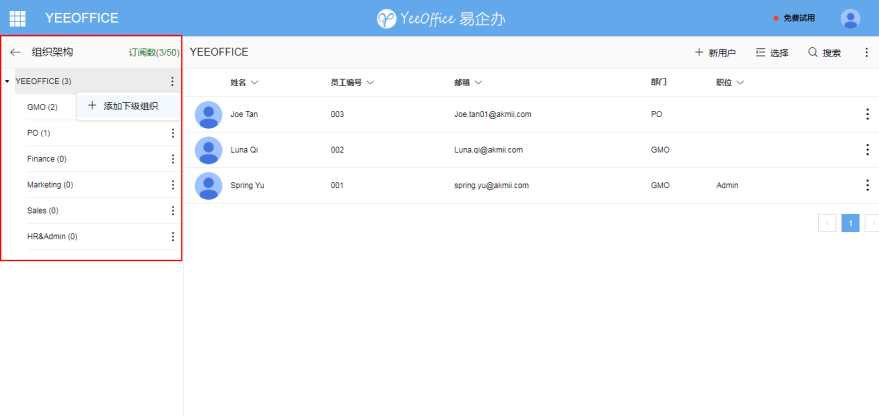
Task: Sort by the 邮箱 column dropdown
Action: click(478, 82)
